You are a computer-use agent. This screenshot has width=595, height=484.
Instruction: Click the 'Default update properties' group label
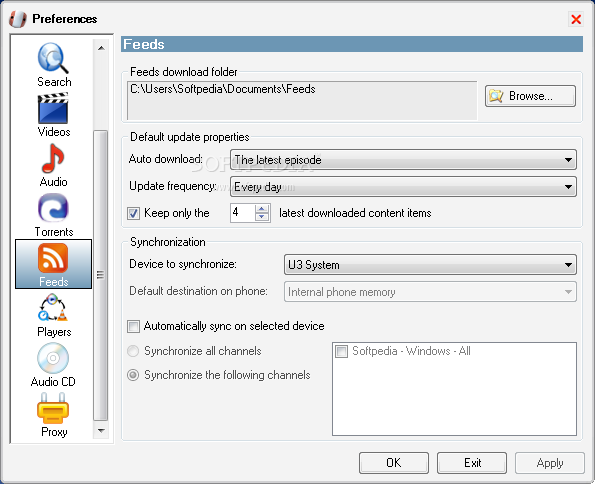[189, 137]
